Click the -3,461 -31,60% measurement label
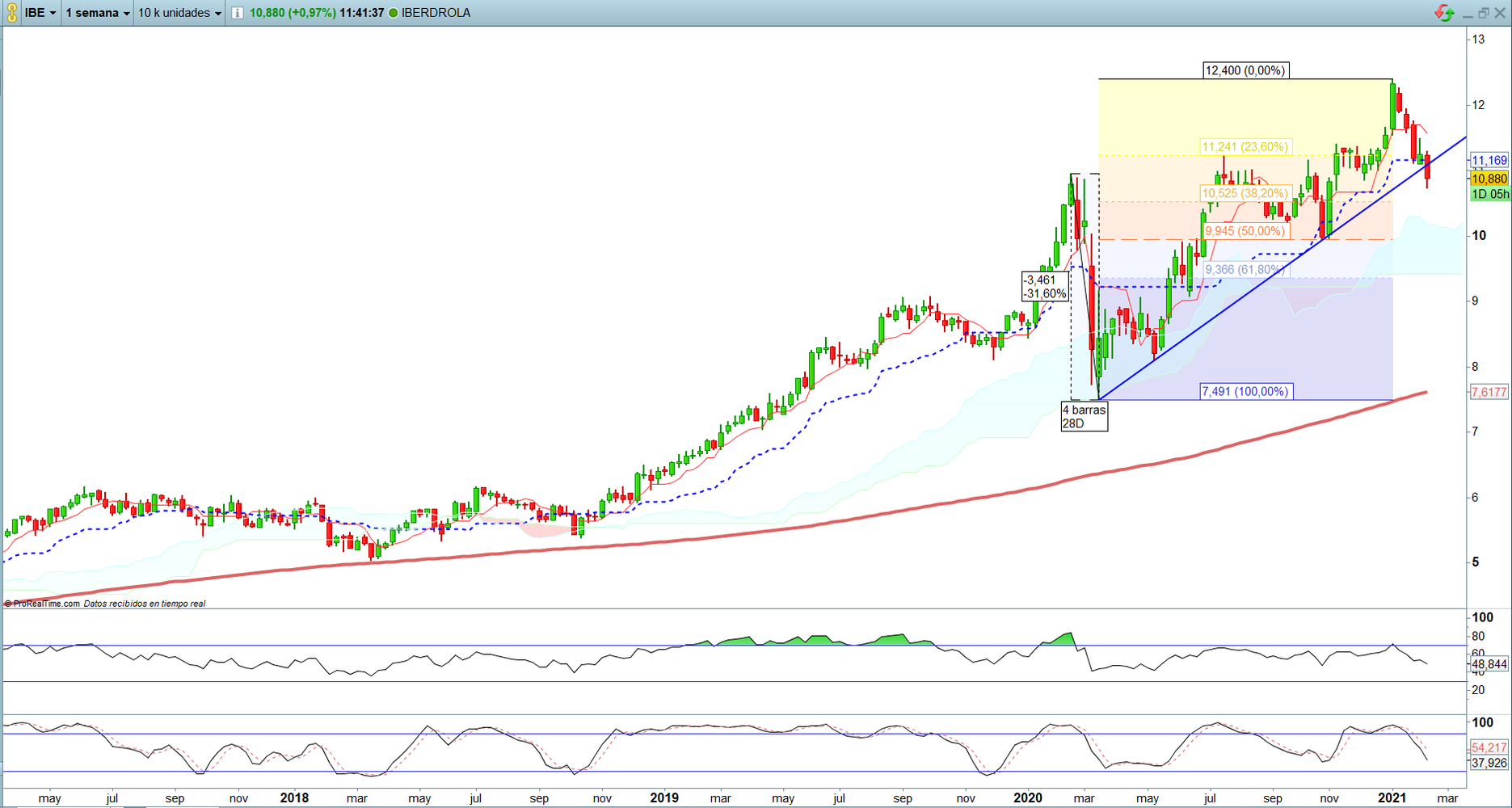This screenshot has height=808, width=1512. click(1045, 287)
